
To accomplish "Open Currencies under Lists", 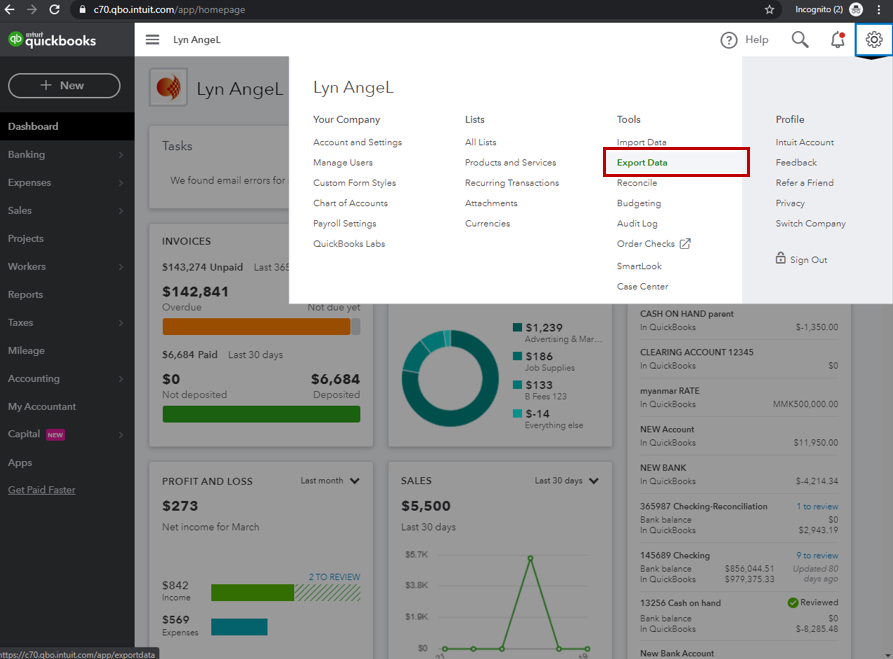I will click(488, 223).
